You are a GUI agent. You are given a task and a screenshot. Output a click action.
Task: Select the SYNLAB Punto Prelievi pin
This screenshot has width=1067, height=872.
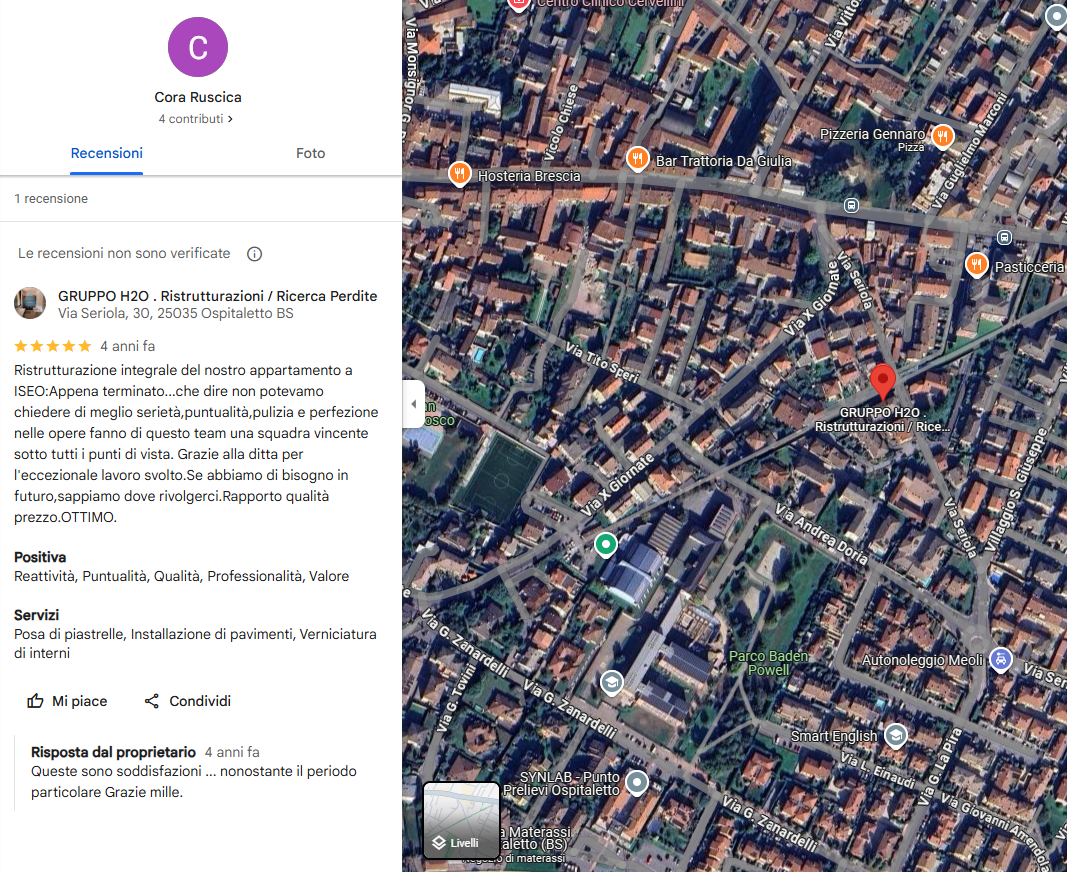tap(637, 783)
